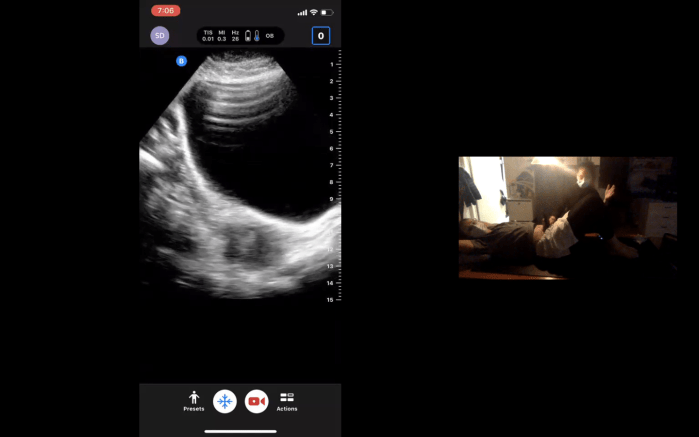Tap the OB preset label in status pill

270,36
